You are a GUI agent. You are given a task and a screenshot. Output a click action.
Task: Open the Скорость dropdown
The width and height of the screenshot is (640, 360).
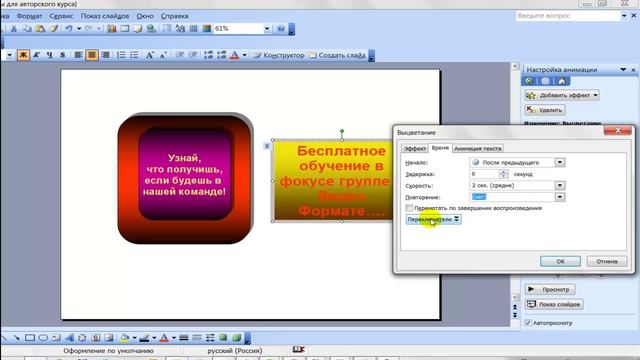(560, 185)
